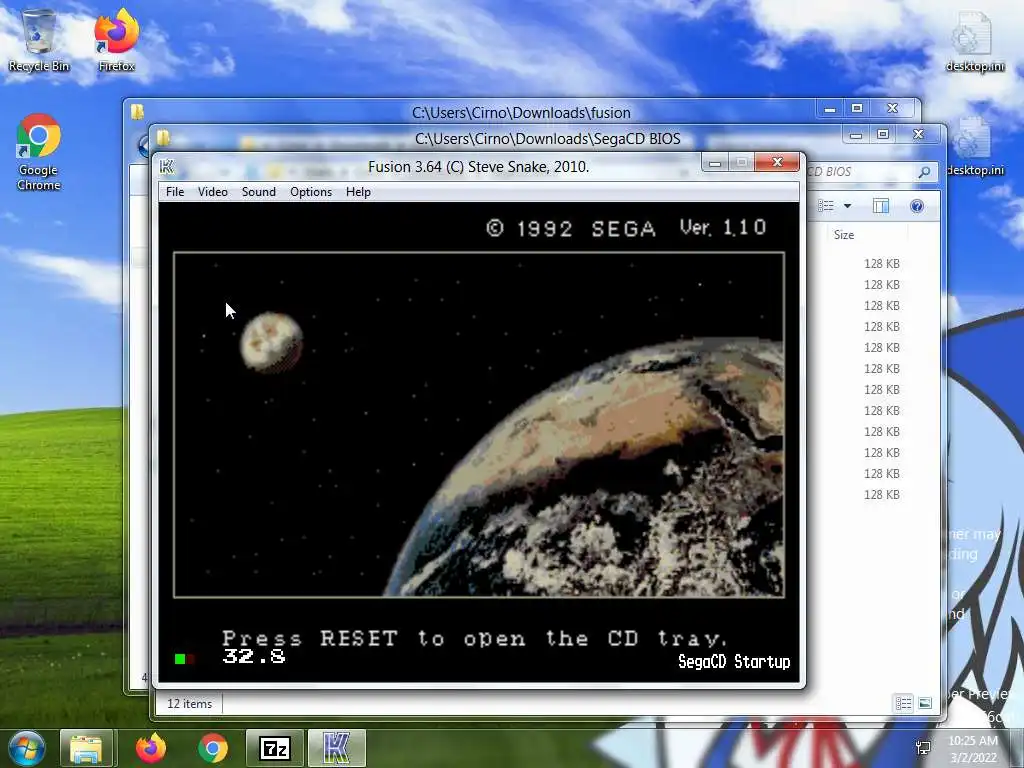Switch to details view in status bar

tap(904, 703)
